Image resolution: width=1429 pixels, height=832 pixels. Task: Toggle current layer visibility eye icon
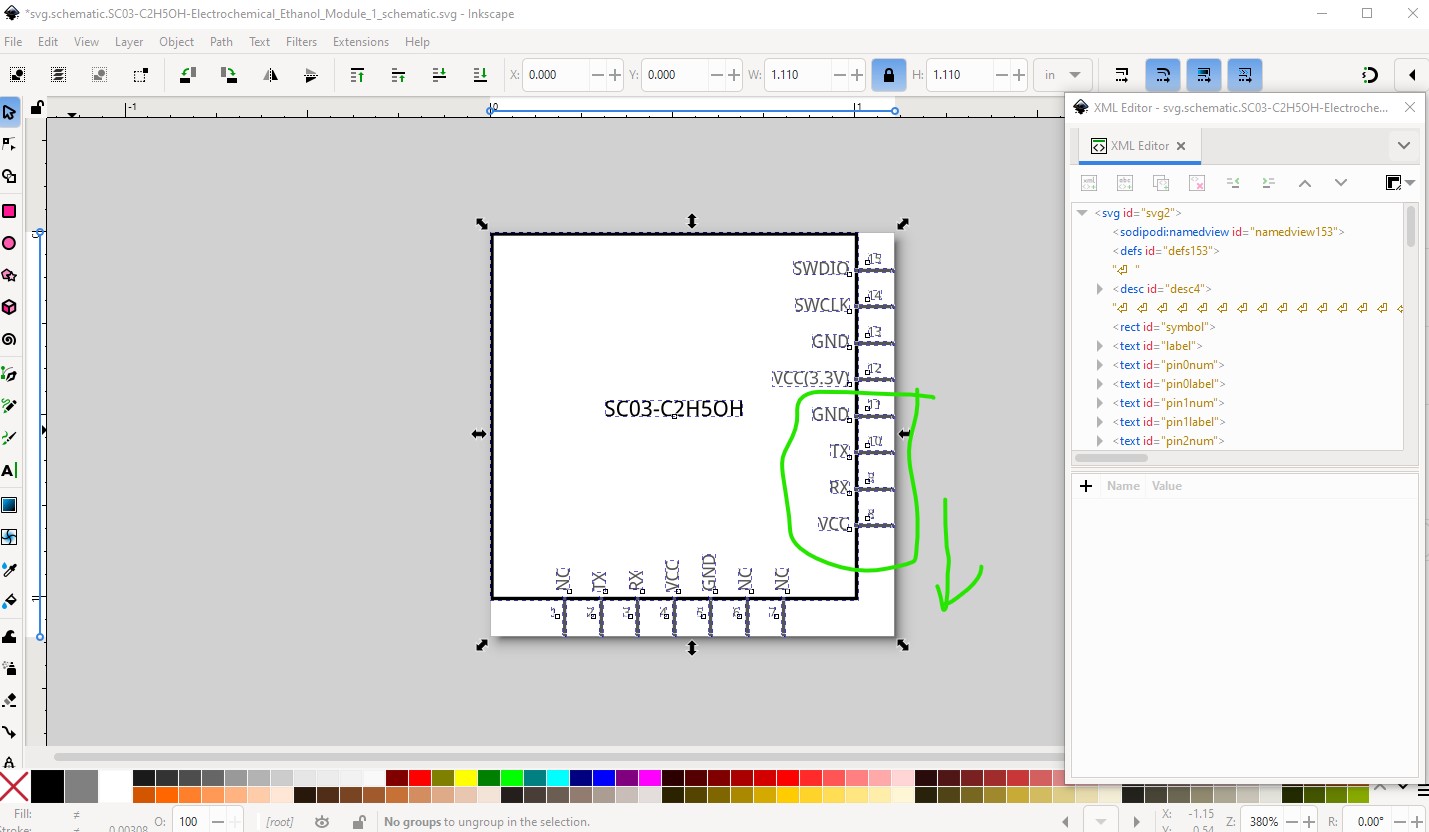tap(322, 822)
